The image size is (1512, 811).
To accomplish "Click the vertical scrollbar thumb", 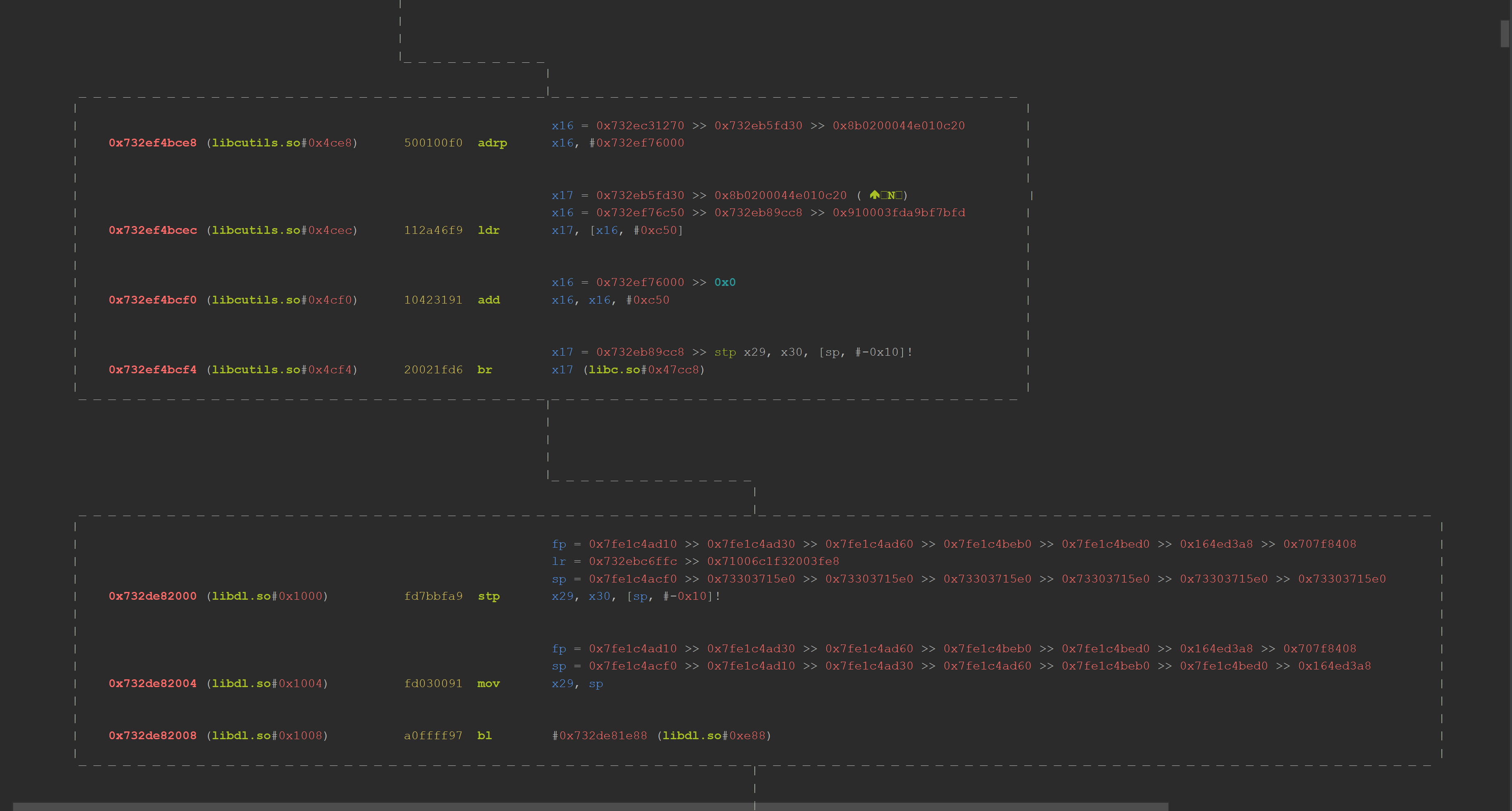I will pos(1504,34).
